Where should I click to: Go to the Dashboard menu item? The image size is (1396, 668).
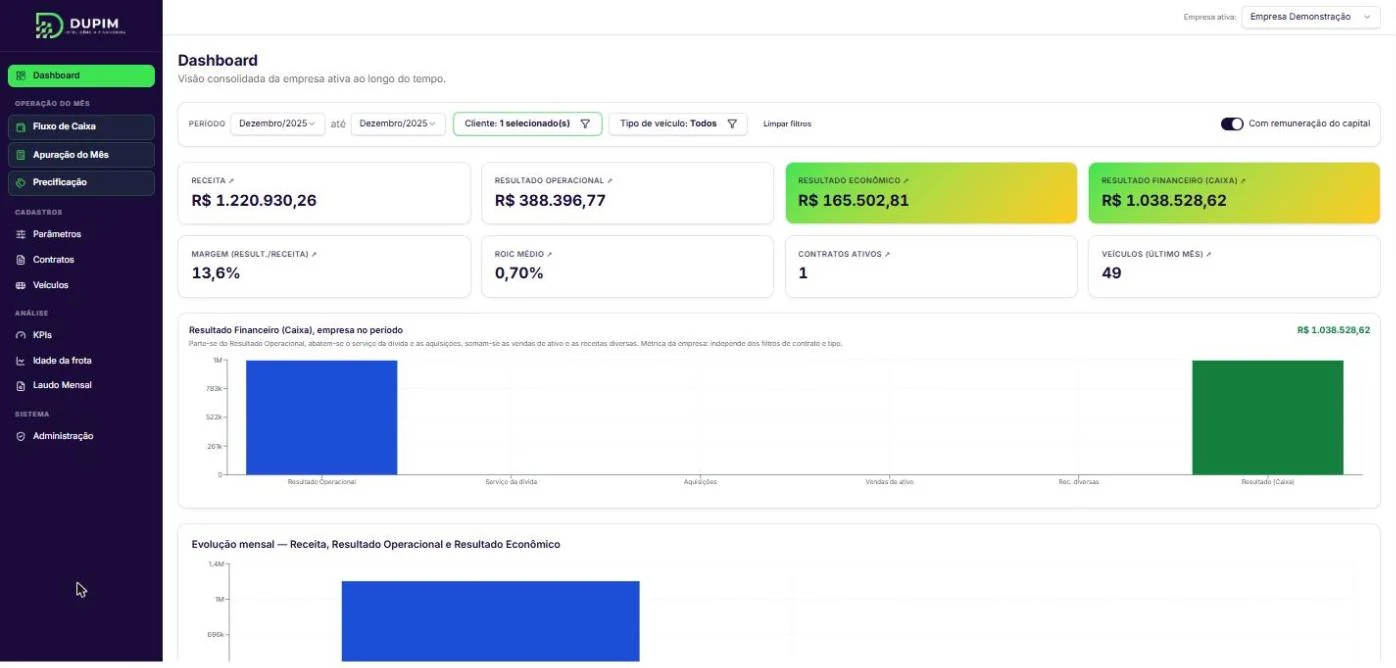81,76
